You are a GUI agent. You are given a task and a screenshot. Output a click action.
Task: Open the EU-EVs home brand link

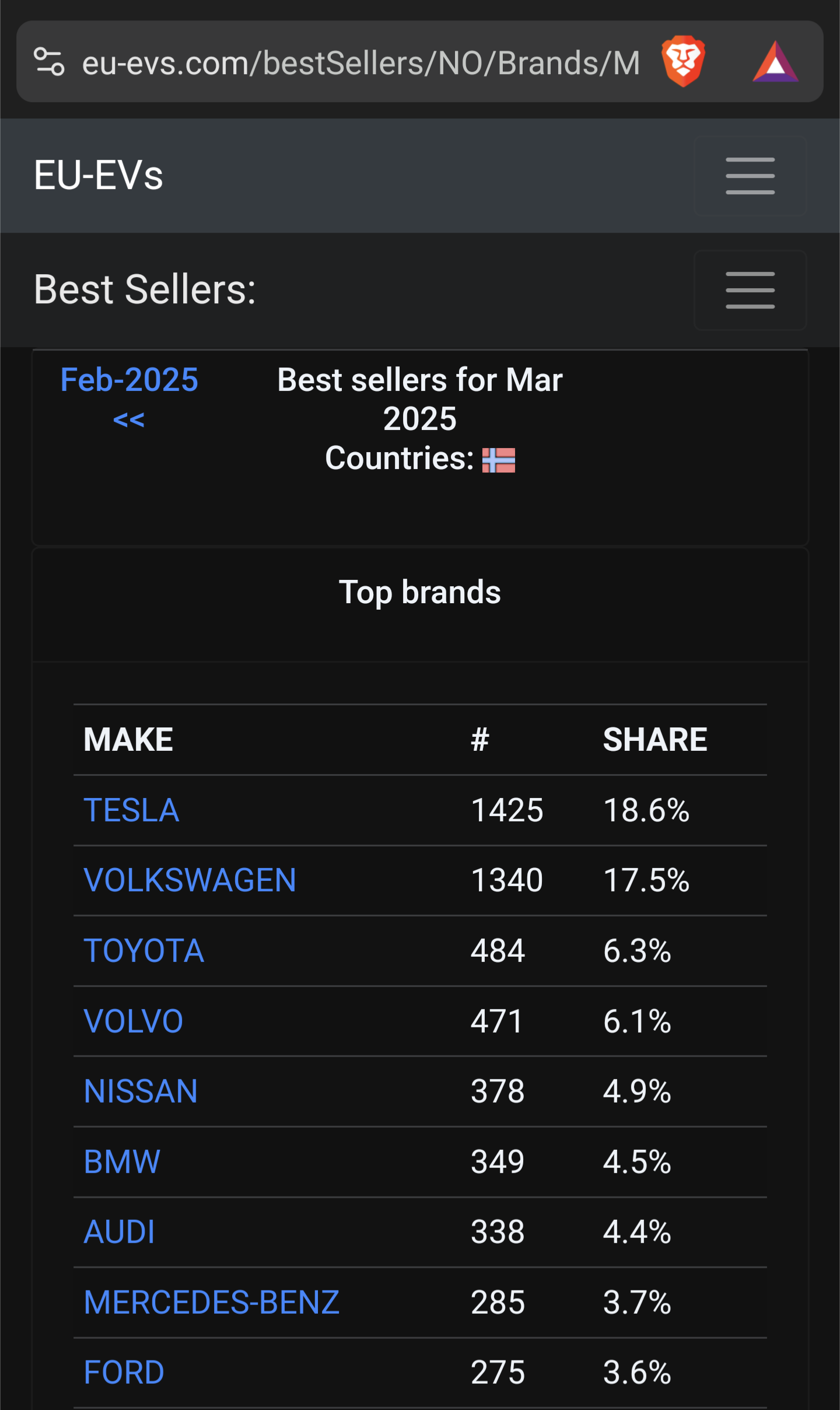[99, 175]
